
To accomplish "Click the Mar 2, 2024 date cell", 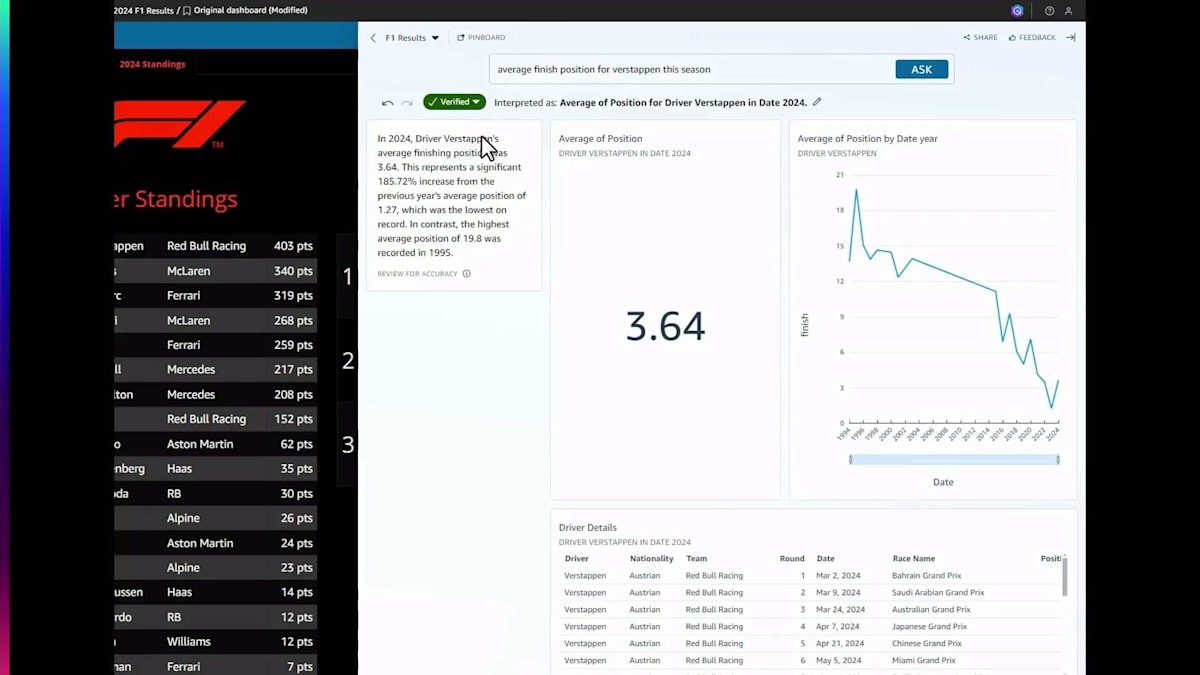I will click(x=838, y=576).
